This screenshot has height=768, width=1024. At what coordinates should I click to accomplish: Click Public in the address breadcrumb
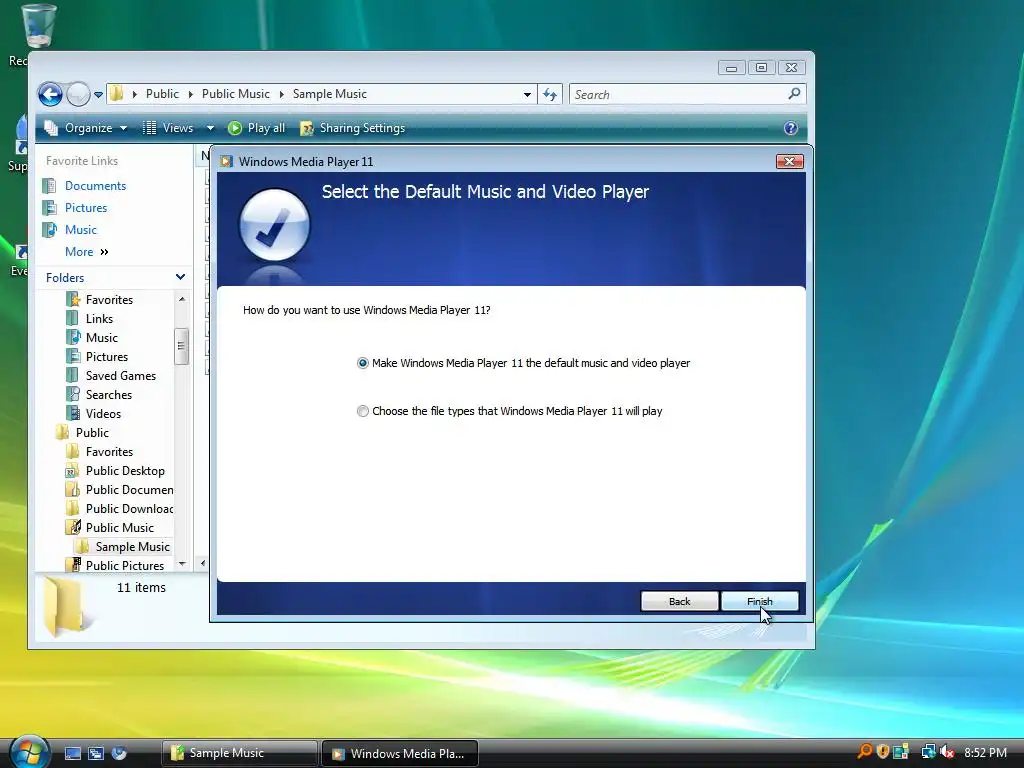(162, 94)
